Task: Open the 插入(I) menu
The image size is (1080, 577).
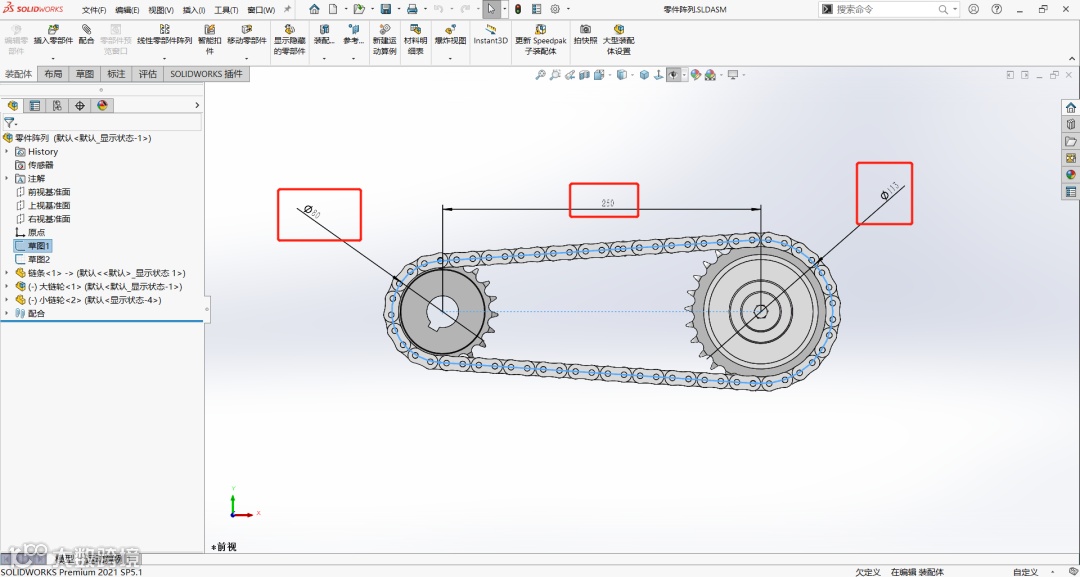Action: click(x=194, y=10)
